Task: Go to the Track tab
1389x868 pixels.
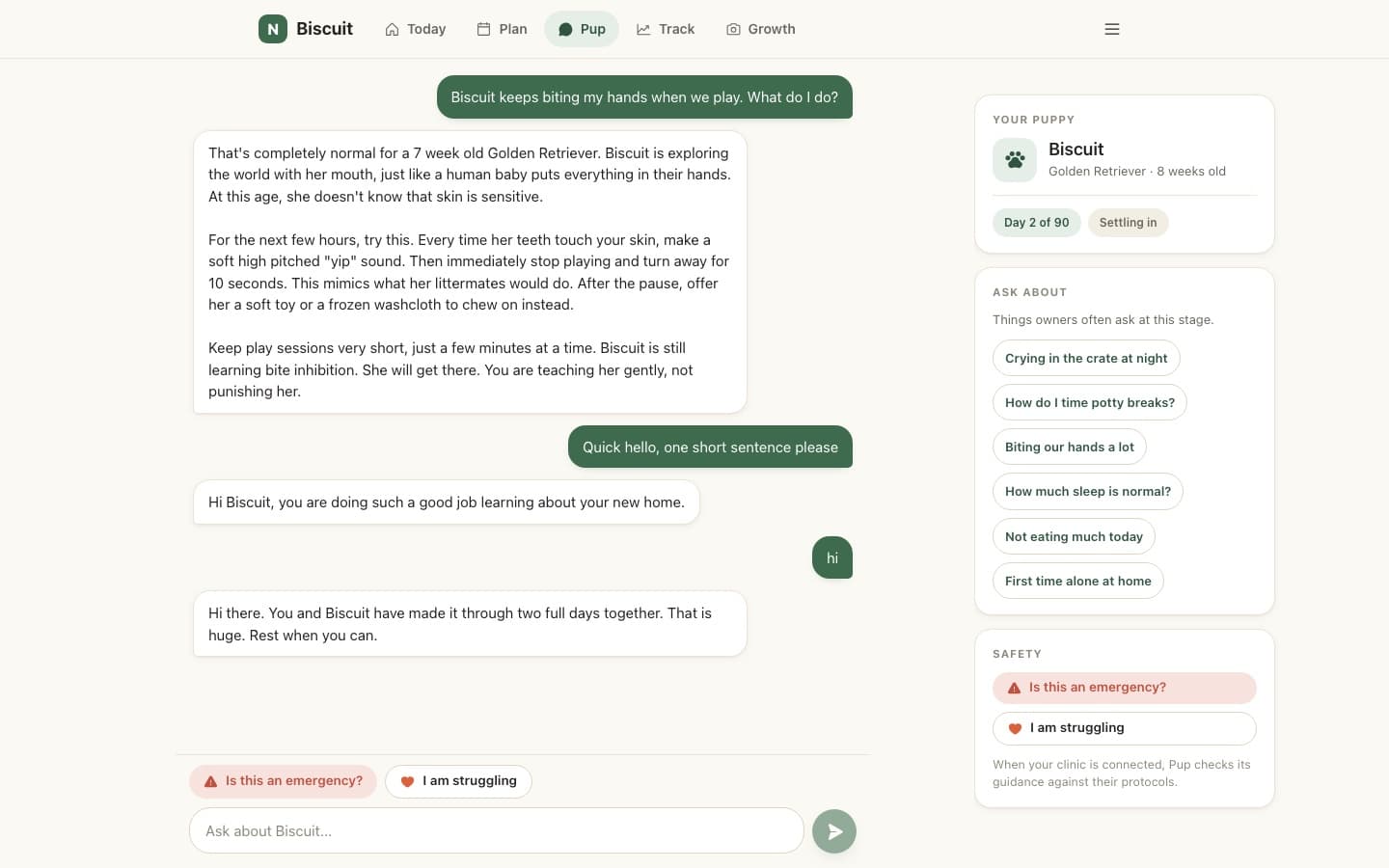Action: (x=666, y=29)
